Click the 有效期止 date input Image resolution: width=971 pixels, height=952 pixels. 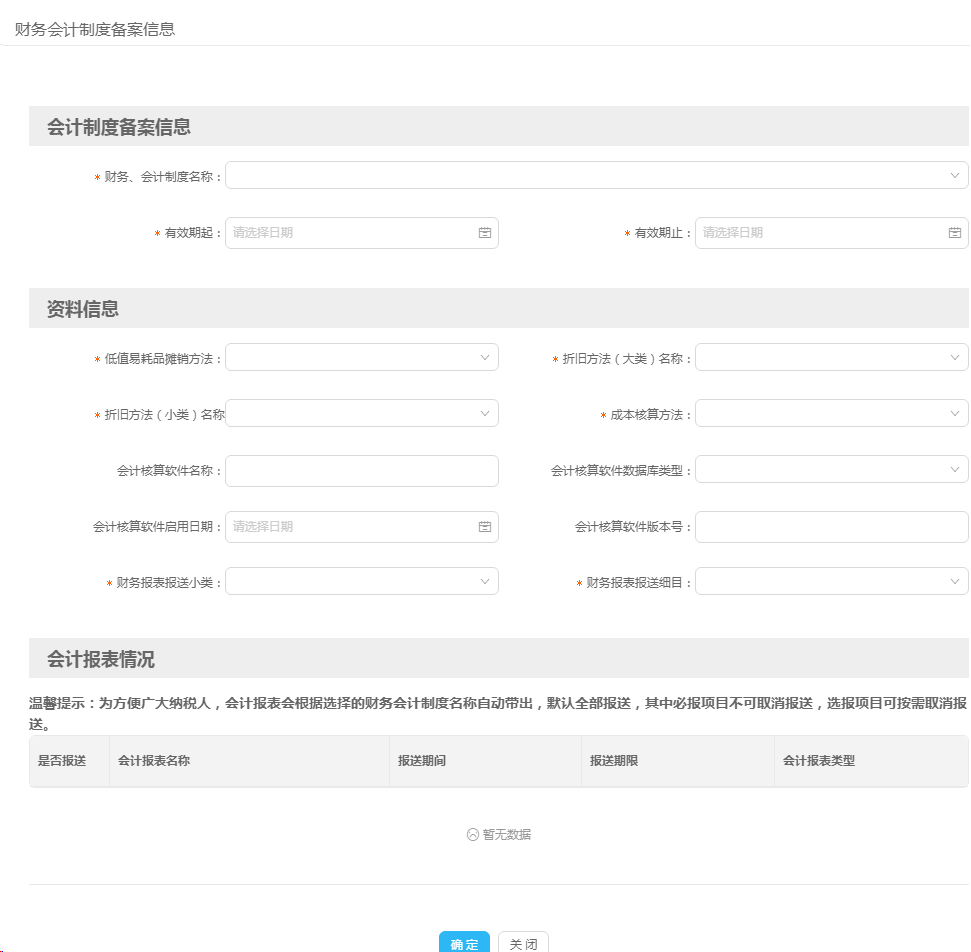click(x=820, y=233)
